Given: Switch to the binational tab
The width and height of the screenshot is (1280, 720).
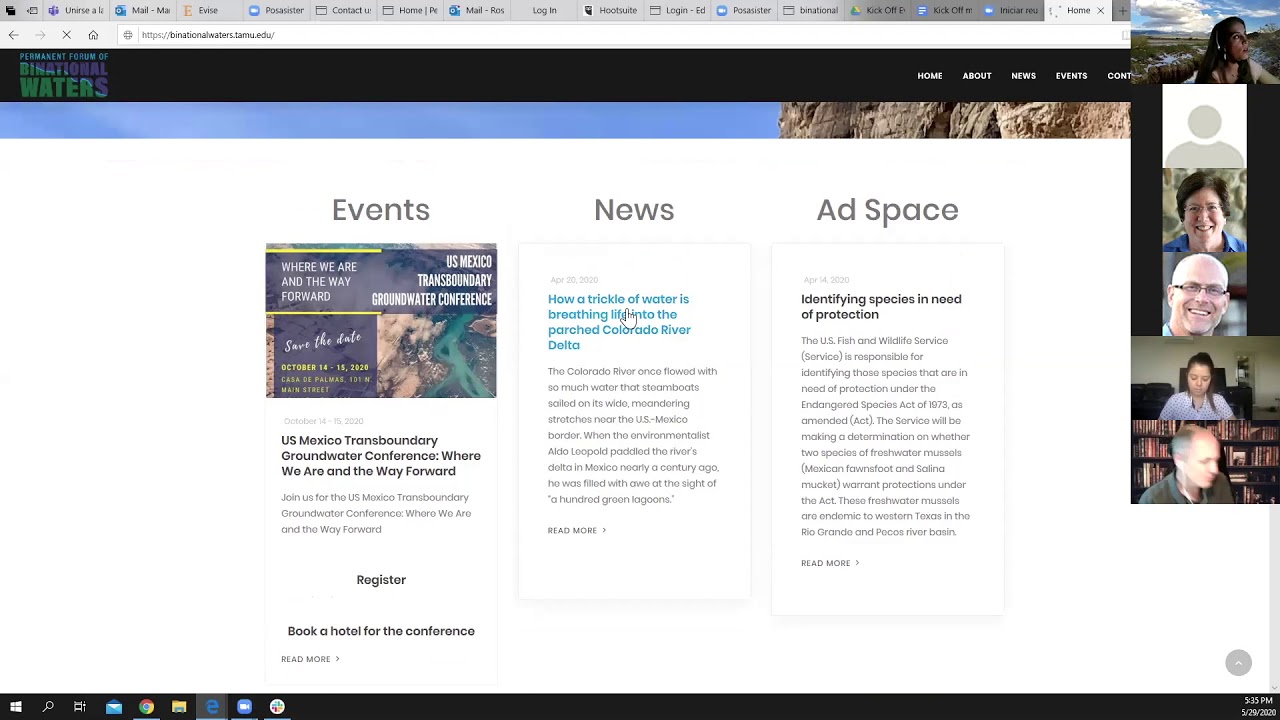Looking at the screenshot, I should pyautogui.click(x=811, y=10).
